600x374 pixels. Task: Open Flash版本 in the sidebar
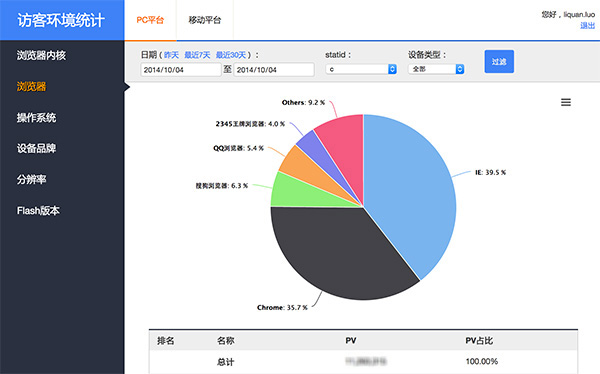tap(38, 211)
